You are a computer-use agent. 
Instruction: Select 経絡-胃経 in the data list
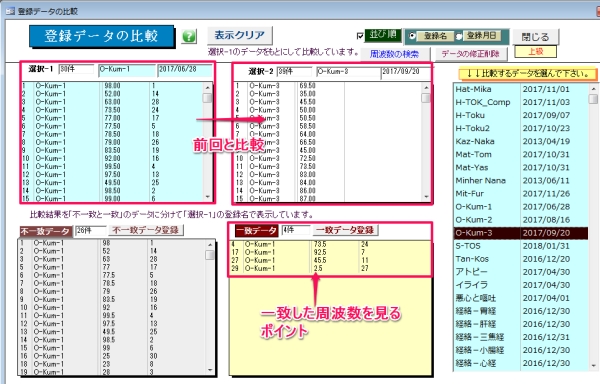[x=520, y=311]
